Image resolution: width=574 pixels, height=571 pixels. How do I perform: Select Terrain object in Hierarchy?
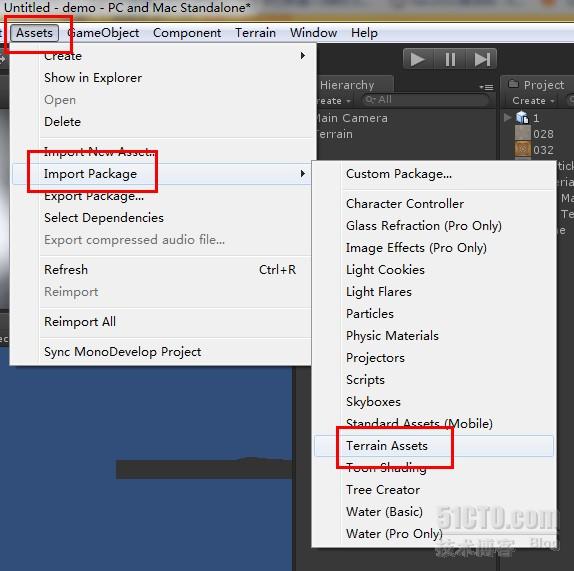point(335,134)
